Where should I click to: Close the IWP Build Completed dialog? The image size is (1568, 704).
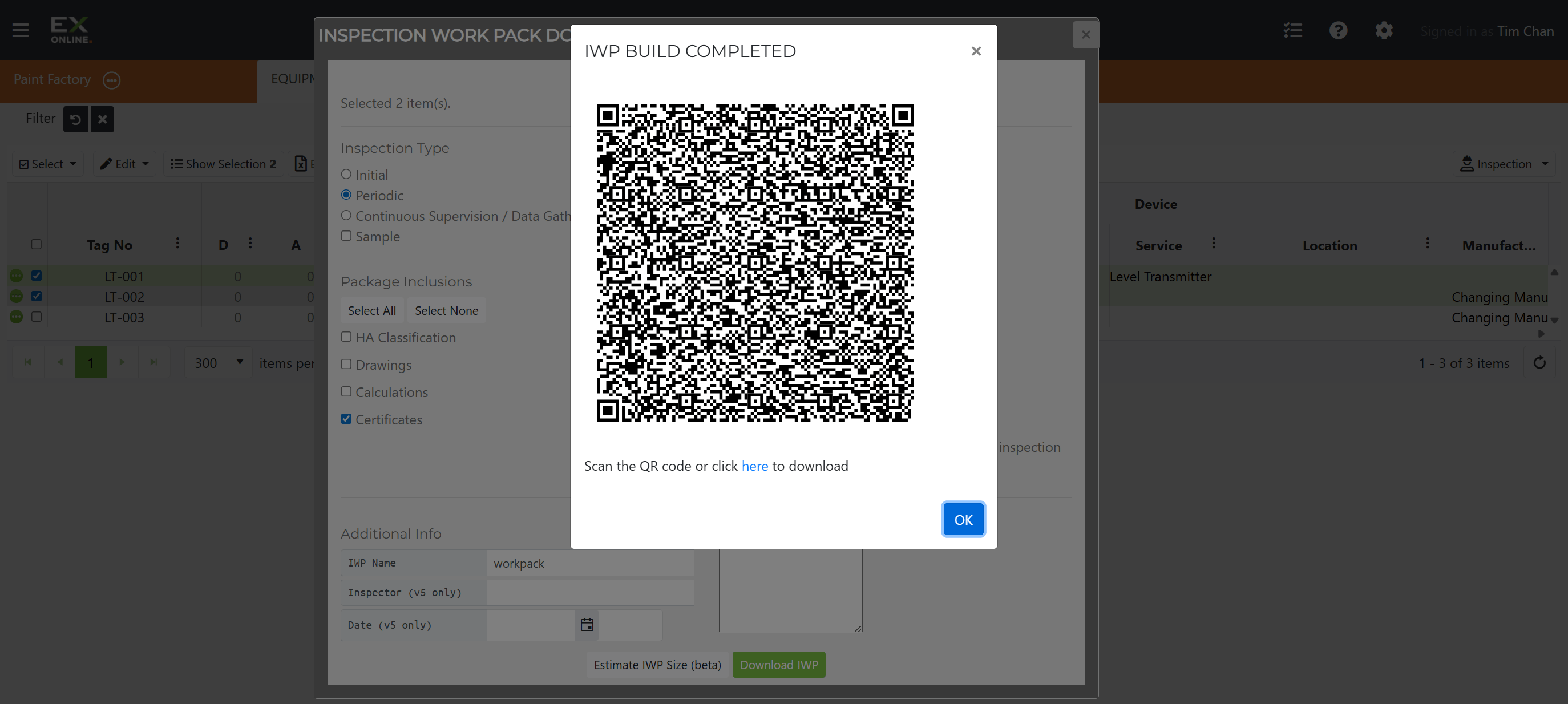(976, 51)
